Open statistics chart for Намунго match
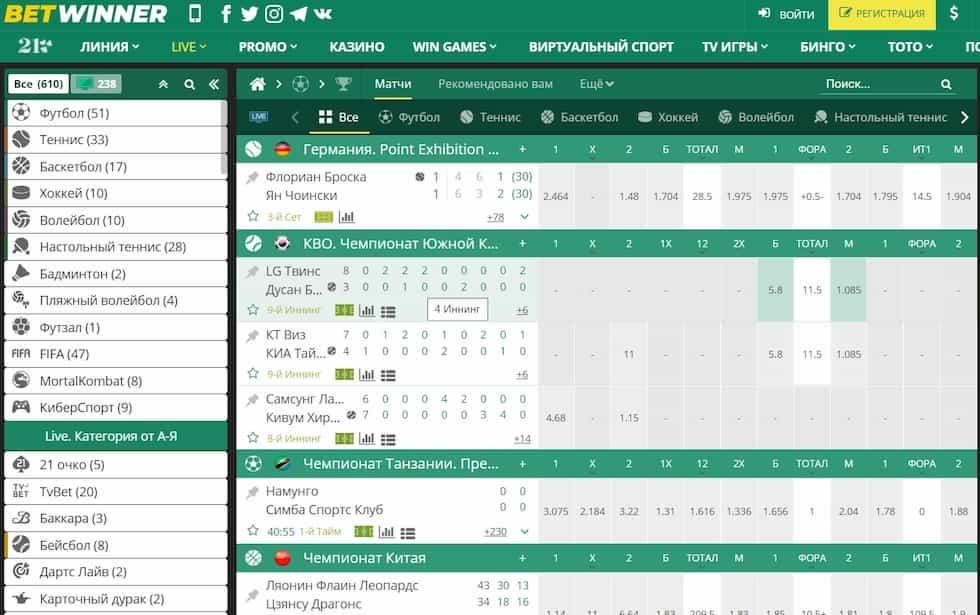980x615 pixels. point(387,532)
